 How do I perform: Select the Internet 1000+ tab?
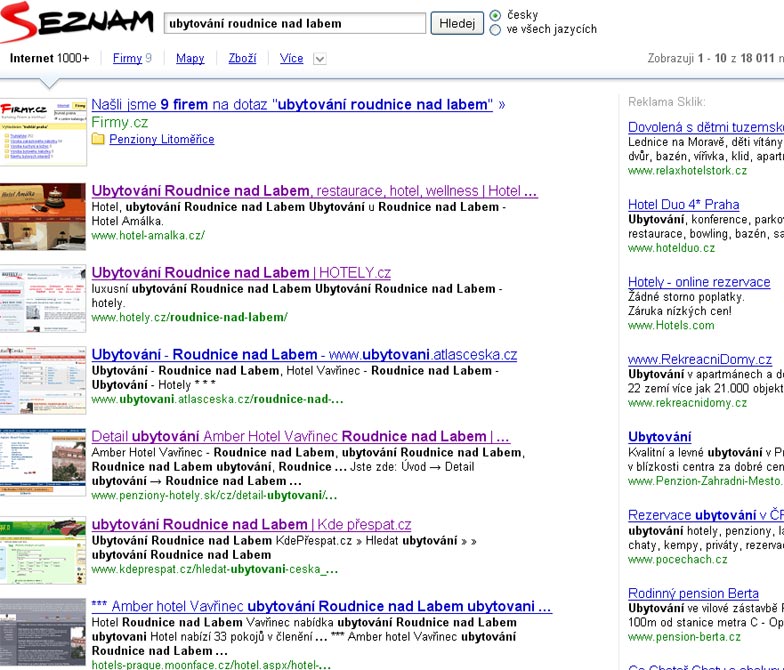(50, 58)
